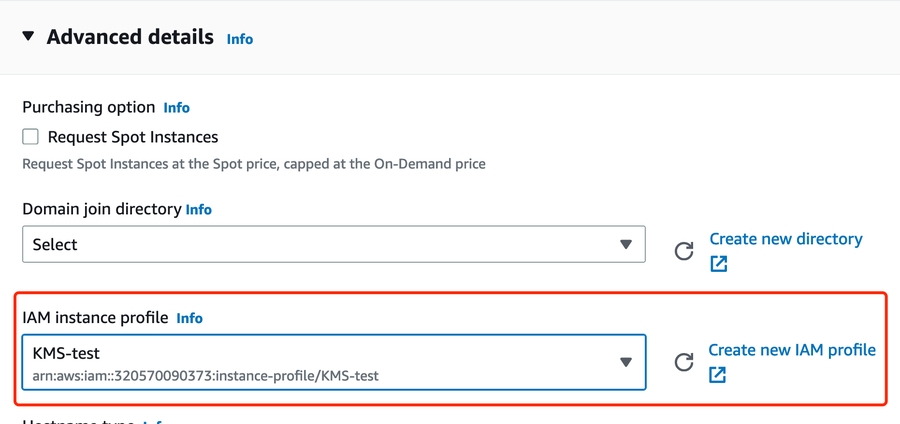Image resolution: width=900 pixels, height=424 pixels.
Task: Open the KMS-test IAM profile dropdown
Action: click(x=320, y=362)
